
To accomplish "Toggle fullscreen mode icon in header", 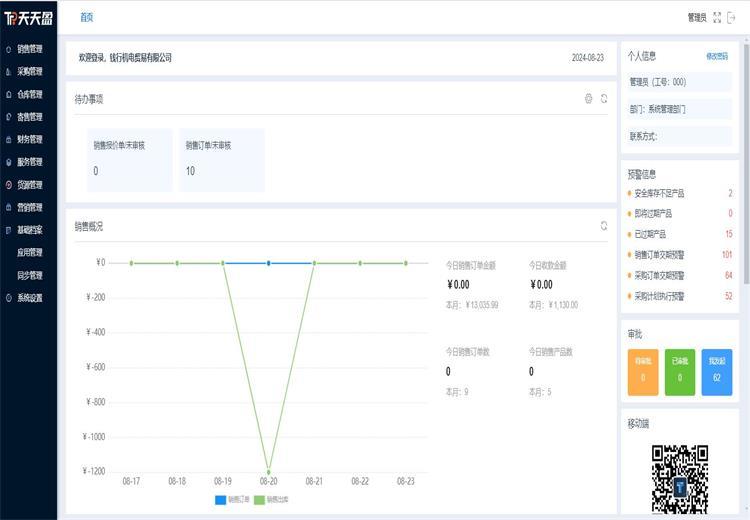I will (x=717, y=18).
